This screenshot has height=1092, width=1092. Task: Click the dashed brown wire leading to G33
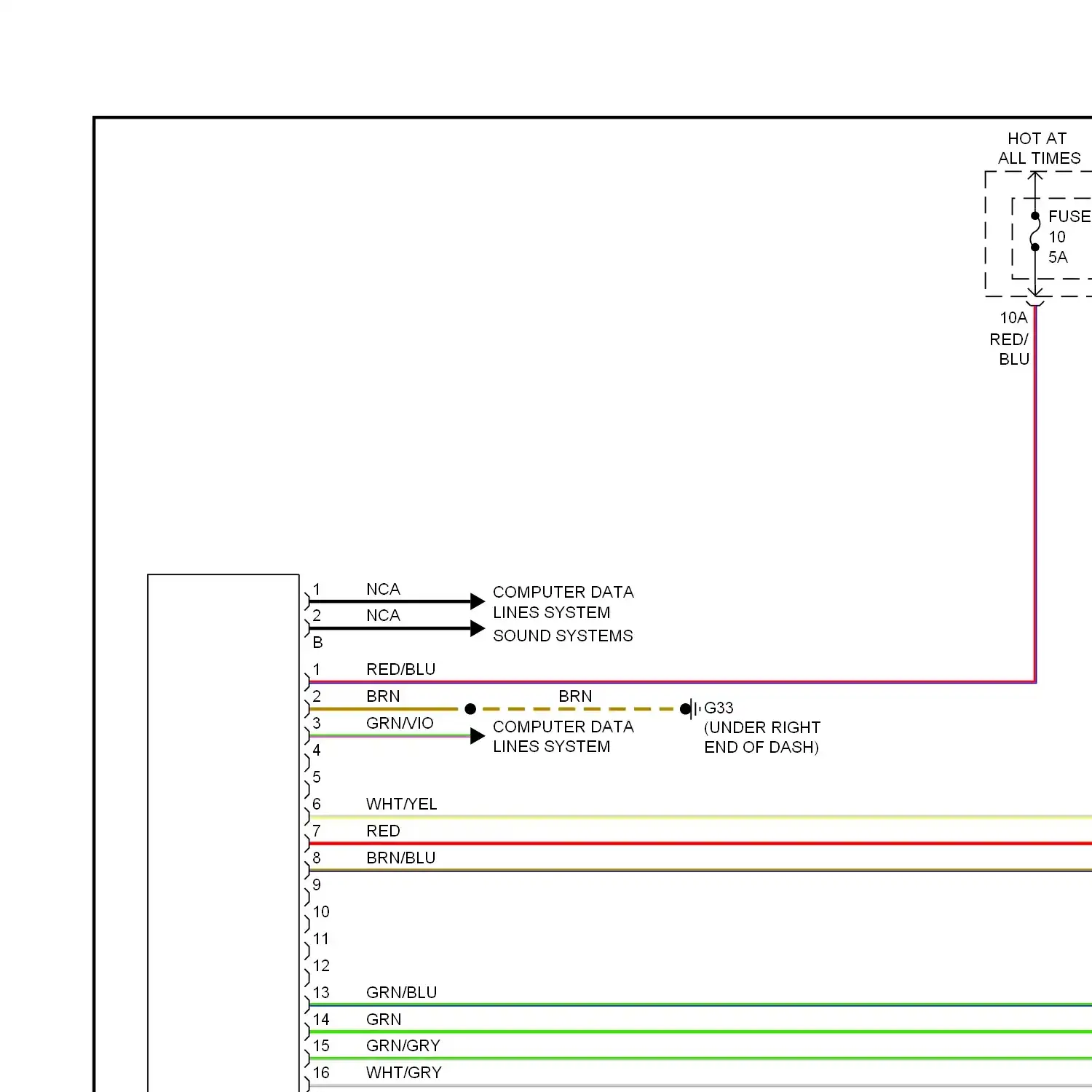pyautogui.click(x=579, y=709)
